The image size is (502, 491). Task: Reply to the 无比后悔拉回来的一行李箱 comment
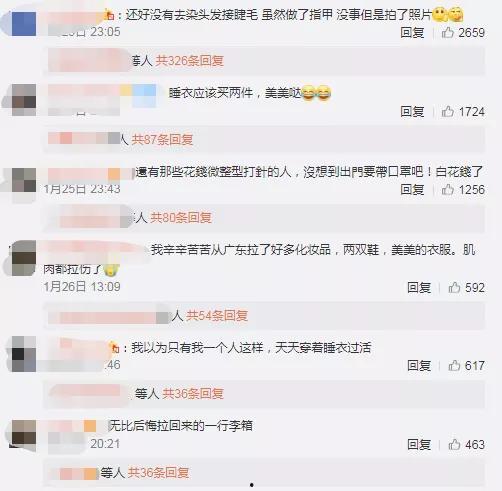[419, 444]
